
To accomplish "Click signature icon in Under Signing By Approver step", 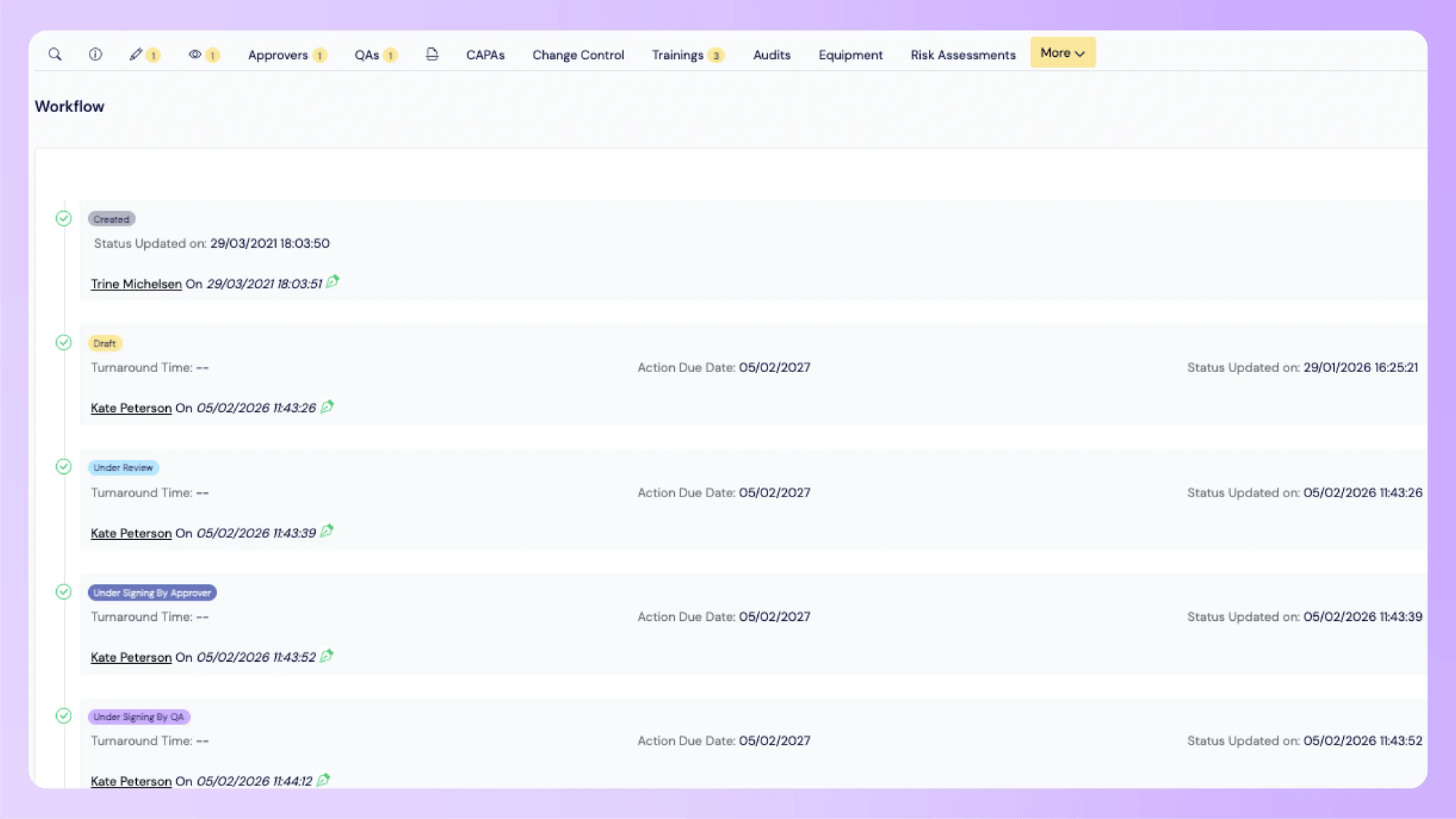I will point(327,656).
